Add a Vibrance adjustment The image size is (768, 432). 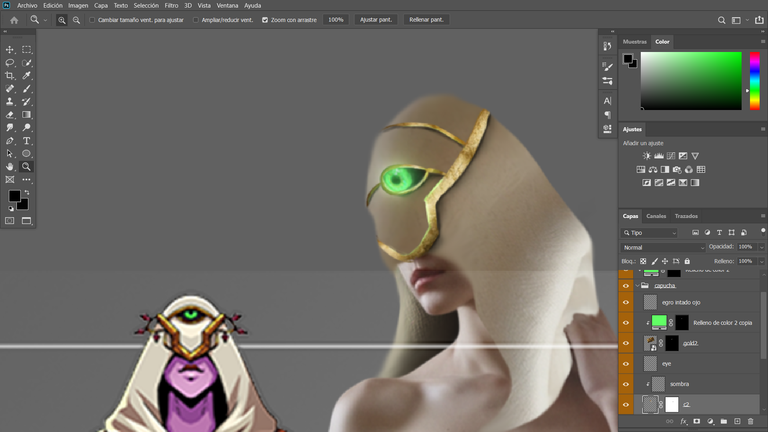click(695, 156)
